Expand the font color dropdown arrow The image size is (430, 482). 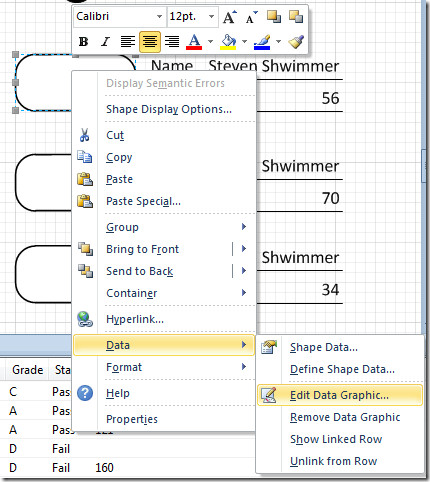210,42
